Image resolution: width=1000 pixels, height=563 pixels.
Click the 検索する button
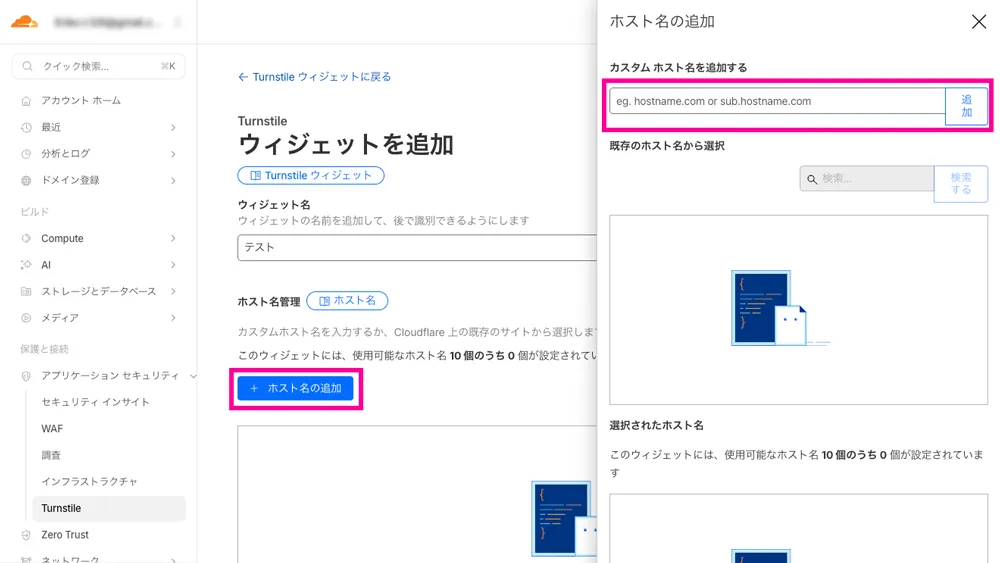pyautogui.click(x=960, y=184)
